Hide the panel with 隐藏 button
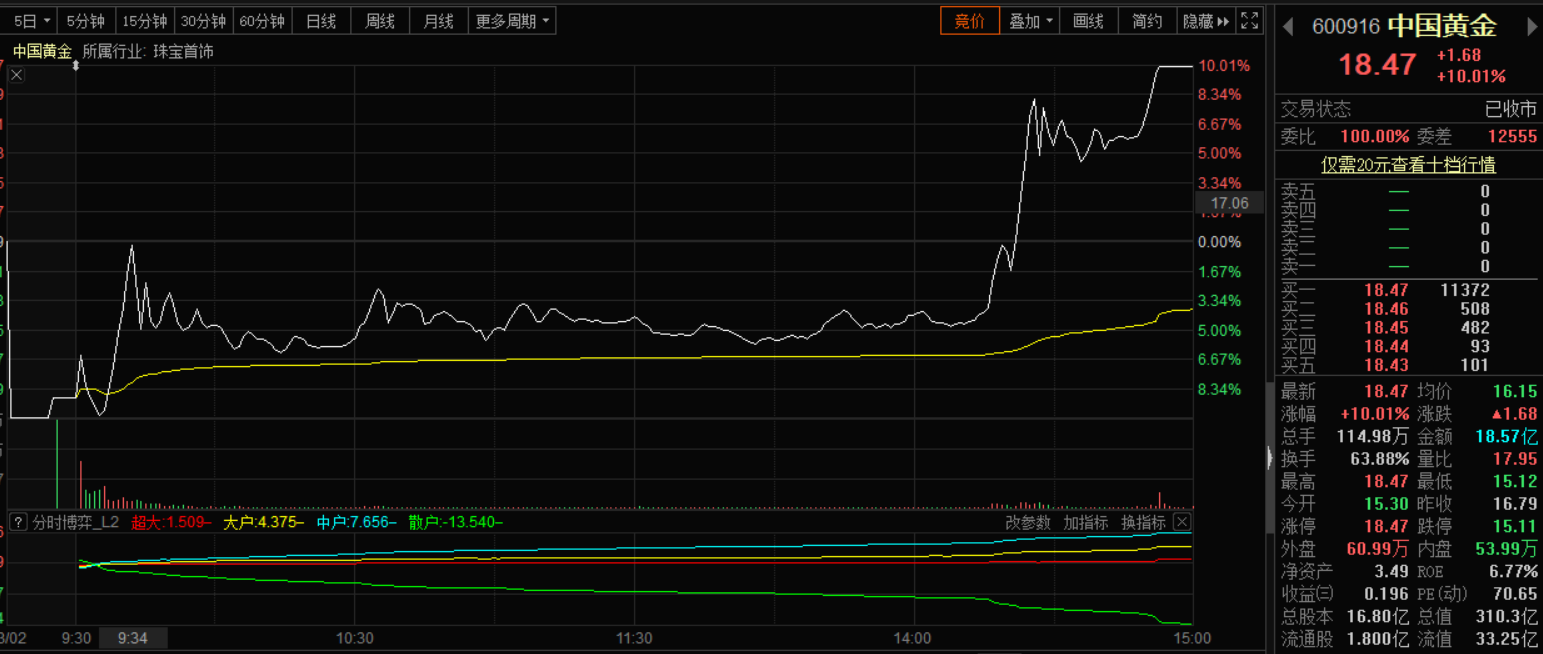Image resolution: width=1543 pixels, height=654 pixels. point(1205,21)
